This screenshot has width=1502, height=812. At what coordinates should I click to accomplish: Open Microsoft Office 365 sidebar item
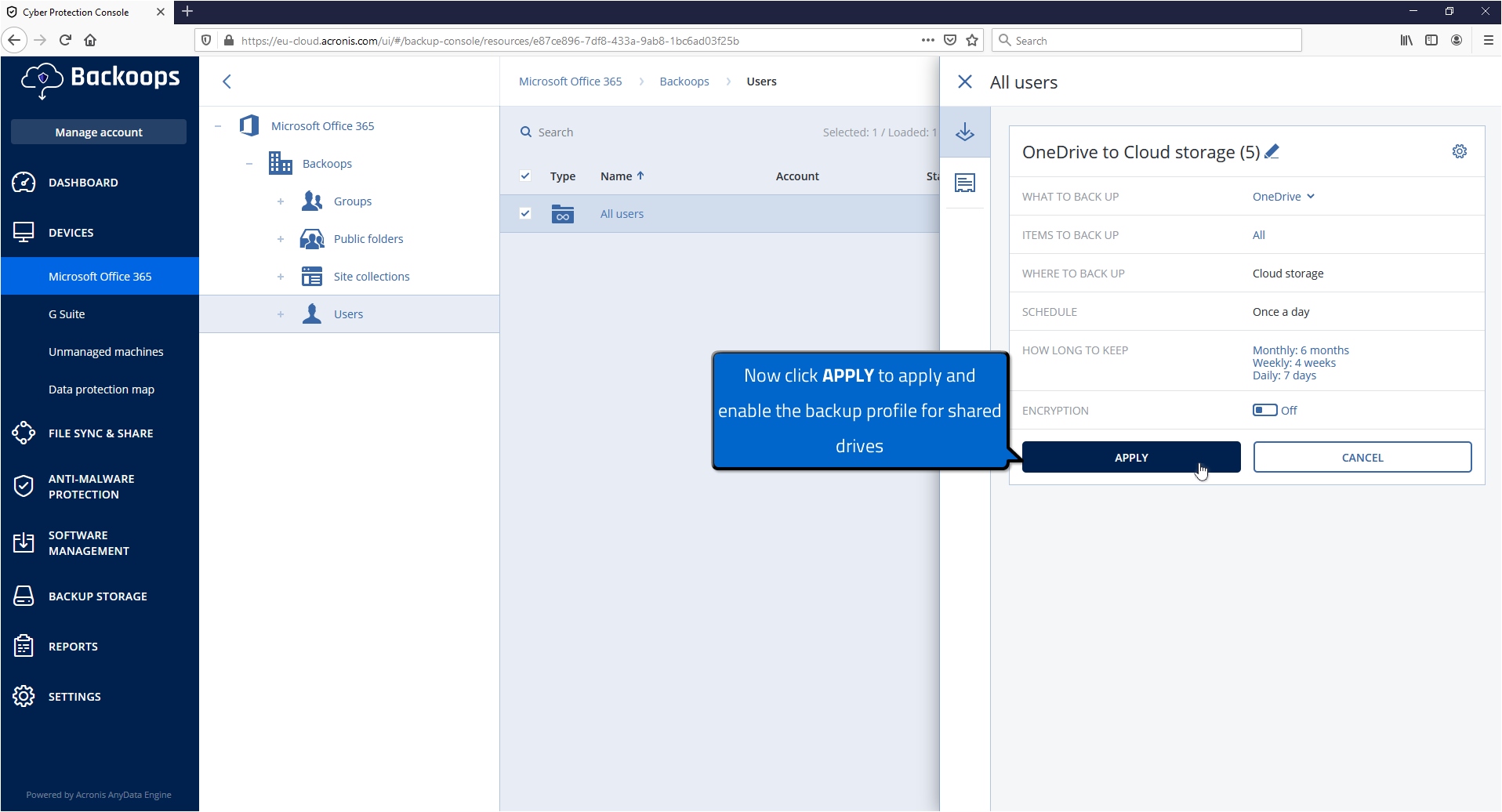click(100, 276)
